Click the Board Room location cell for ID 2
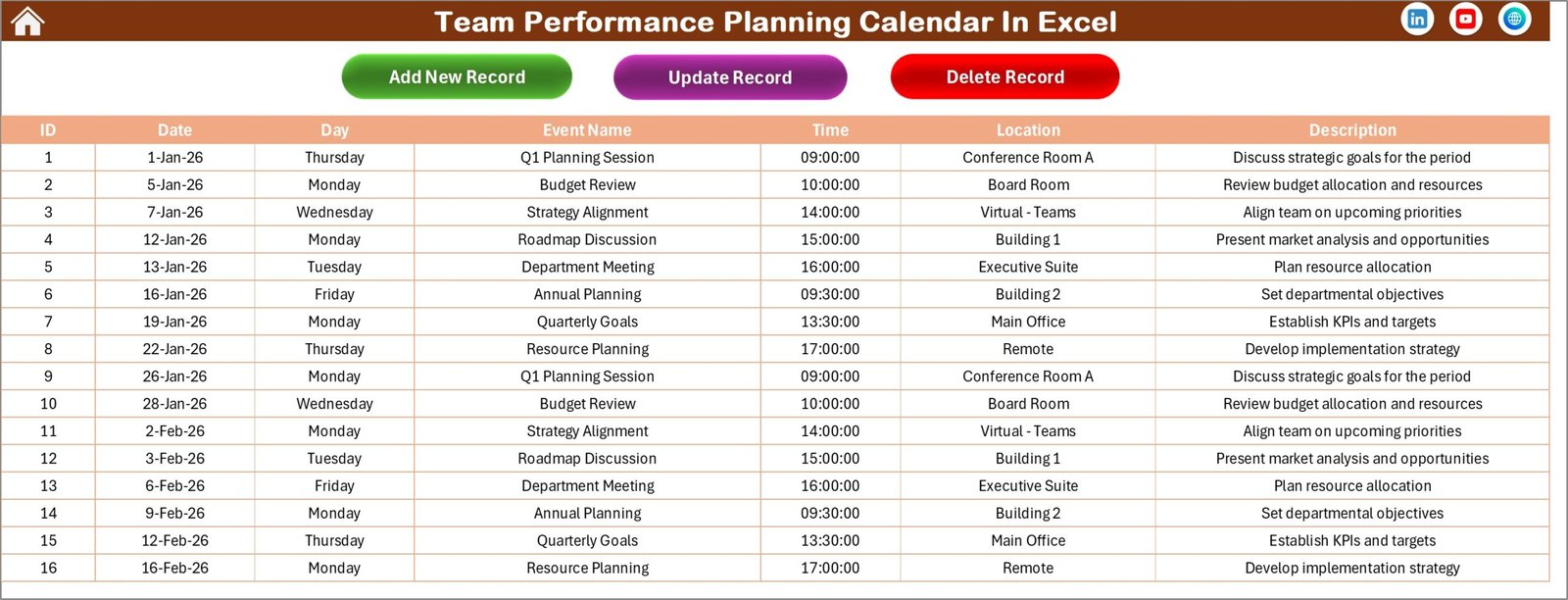The height and width of the screenshot is (600, 1568). tap(1027, 184)
